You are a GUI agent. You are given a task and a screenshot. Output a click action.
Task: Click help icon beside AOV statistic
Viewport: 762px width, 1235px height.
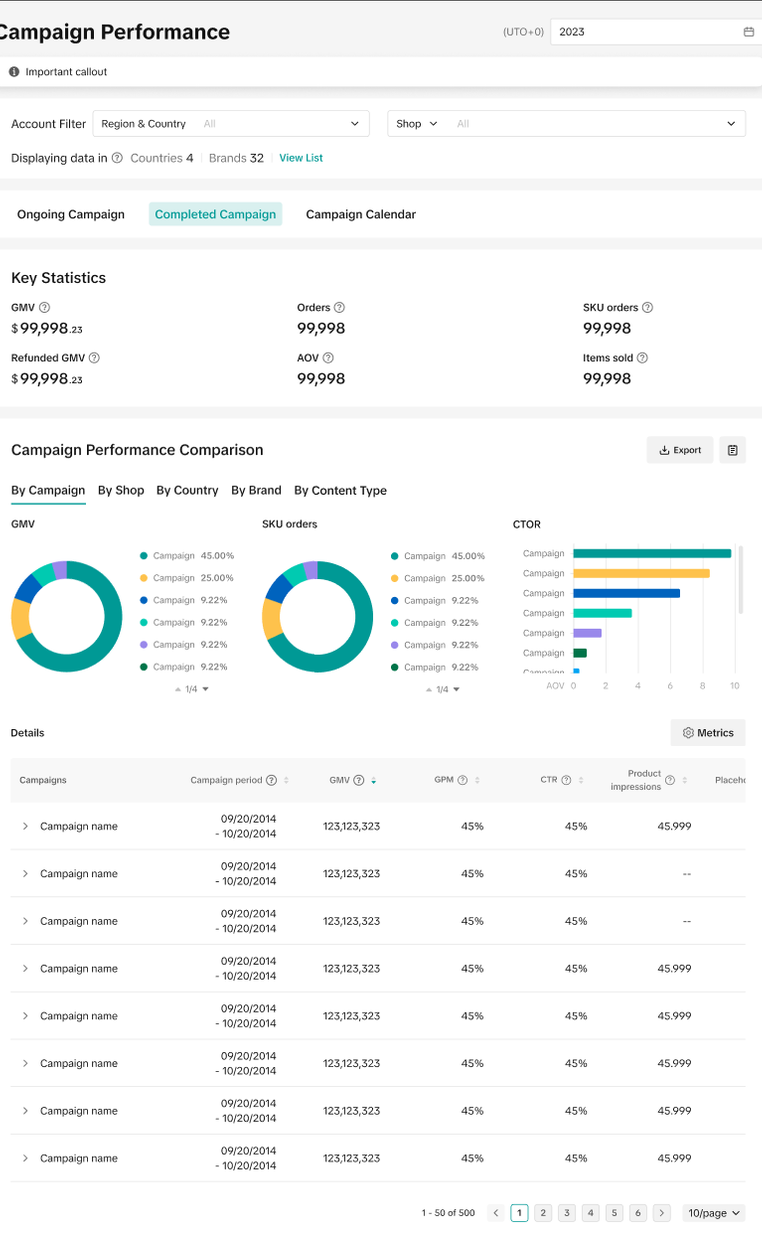click(328, 358)
